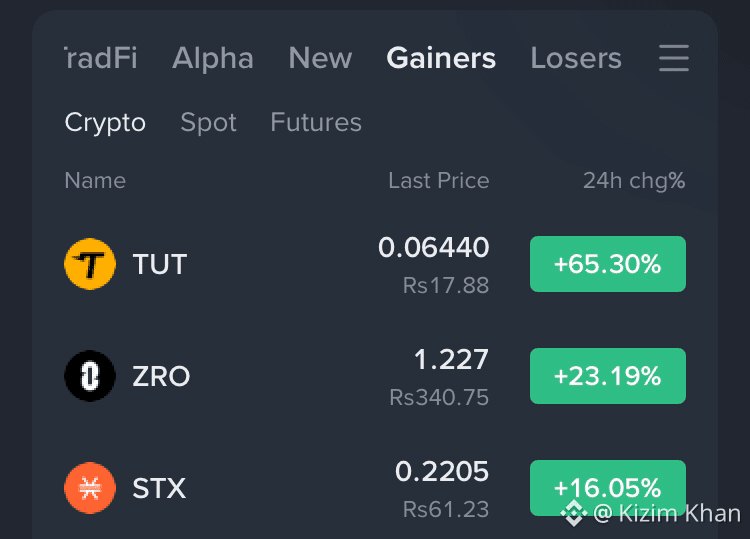Sort by Name column header
This screenshot has width=750, height=539.
[x=95, y=181]
